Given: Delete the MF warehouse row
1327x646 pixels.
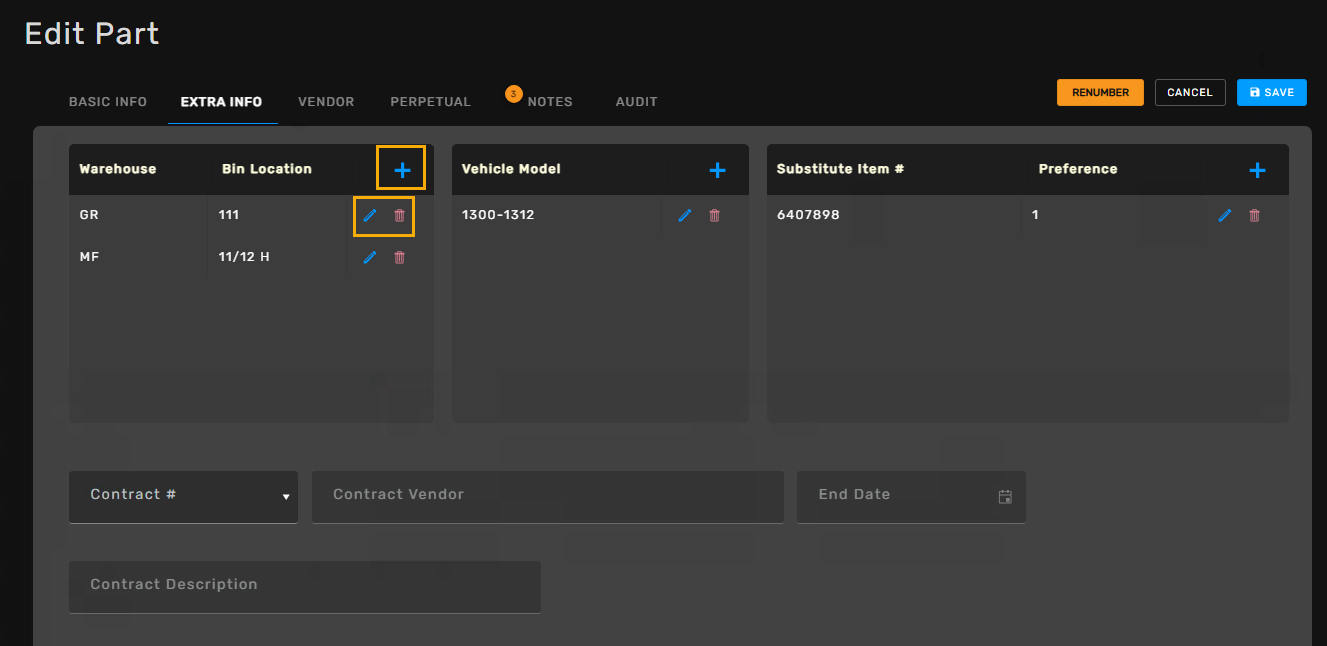Looking at the screenshot, I should (x=399, y=258).
